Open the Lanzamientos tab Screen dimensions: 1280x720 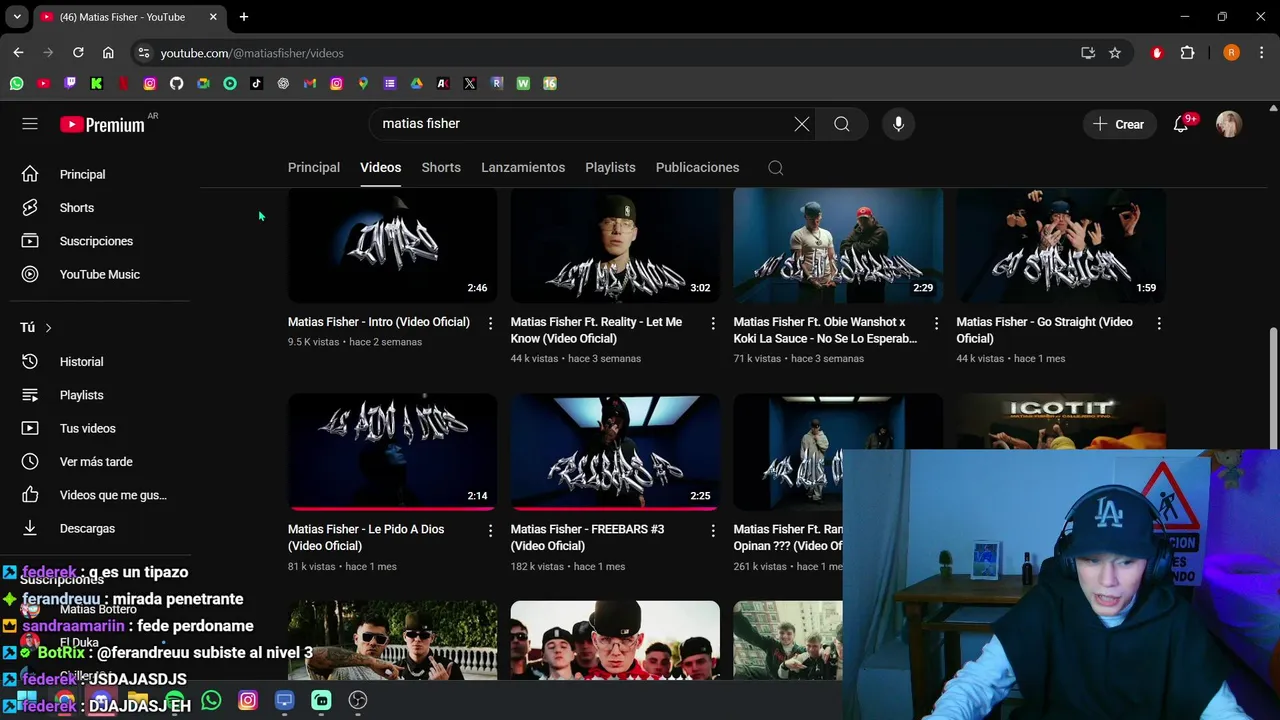point(523,168)
